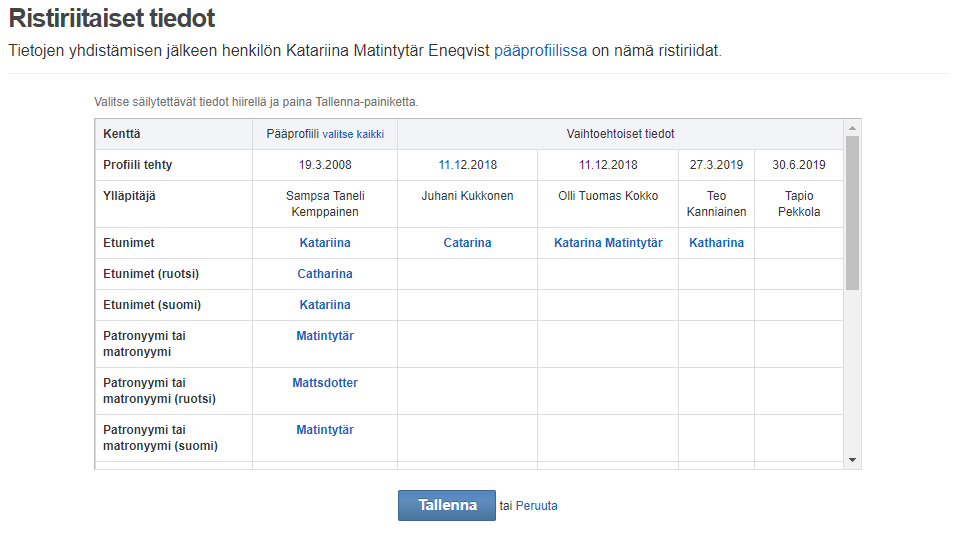Viewport: 959px width, 533px height.
Task: Select Katariina in the Etunimet row
Action: tap(325, 243)
